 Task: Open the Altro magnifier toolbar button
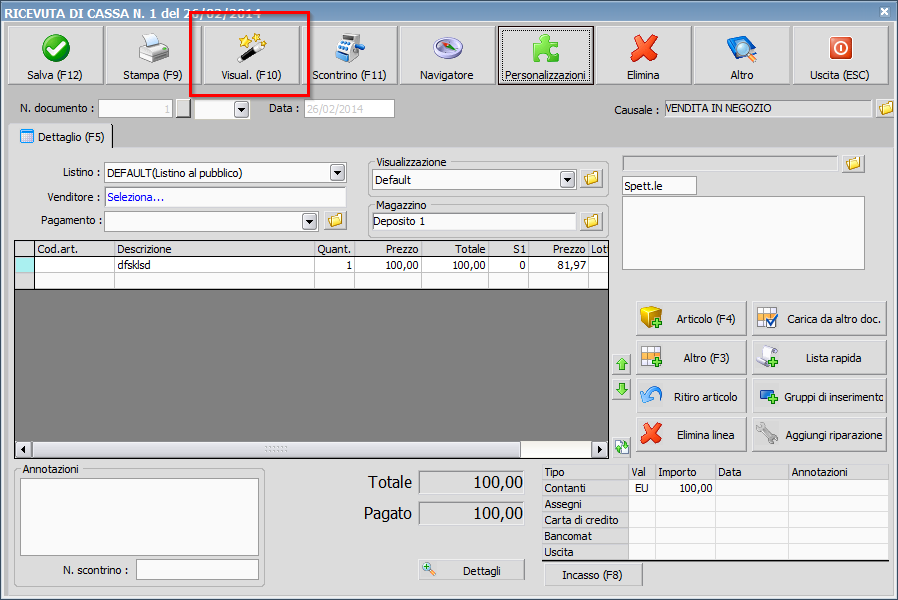tap(742, 56)
